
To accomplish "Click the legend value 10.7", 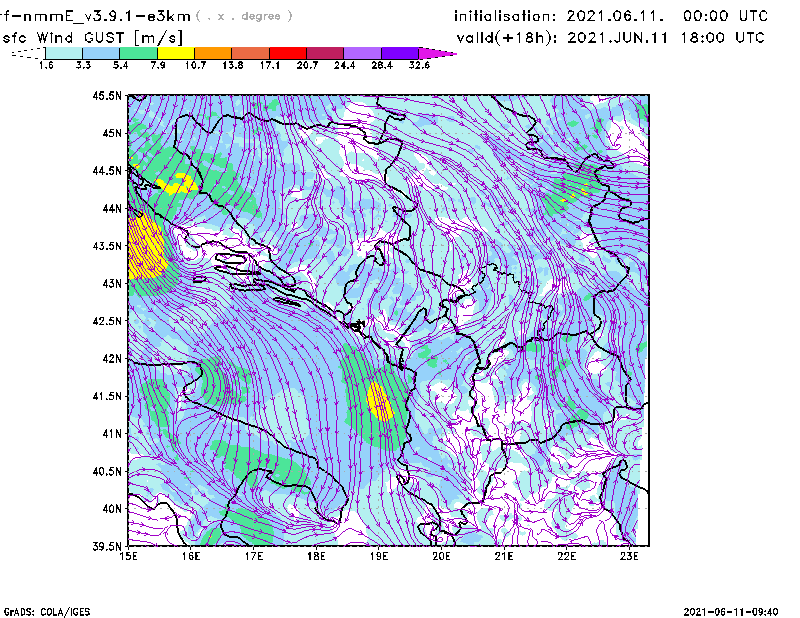I will pos(195,65).
